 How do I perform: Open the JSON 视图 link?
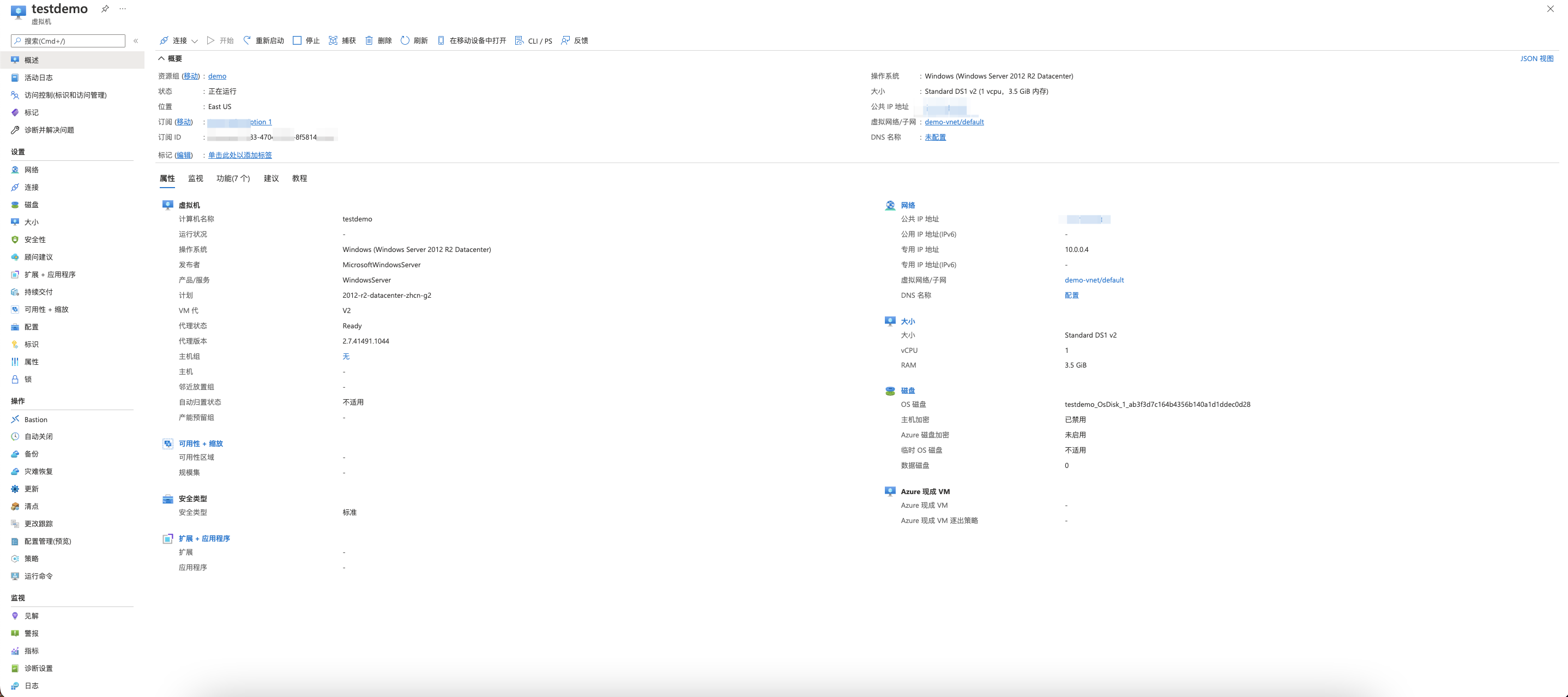tap(1536, 58)
